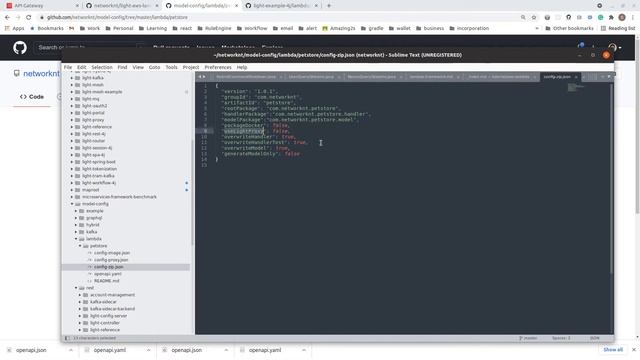Screen dimensions: 640x360
Task: Open the Project menu
Action: point(191,67)
